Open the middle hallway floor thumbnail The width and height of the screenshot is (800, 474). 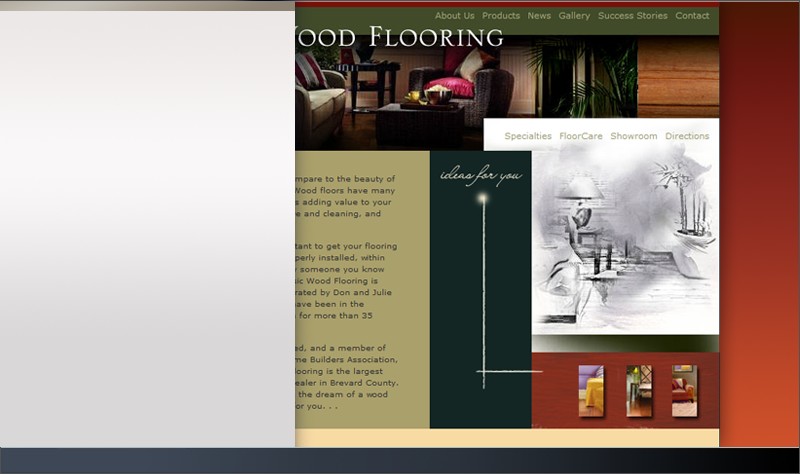(639, 390)
